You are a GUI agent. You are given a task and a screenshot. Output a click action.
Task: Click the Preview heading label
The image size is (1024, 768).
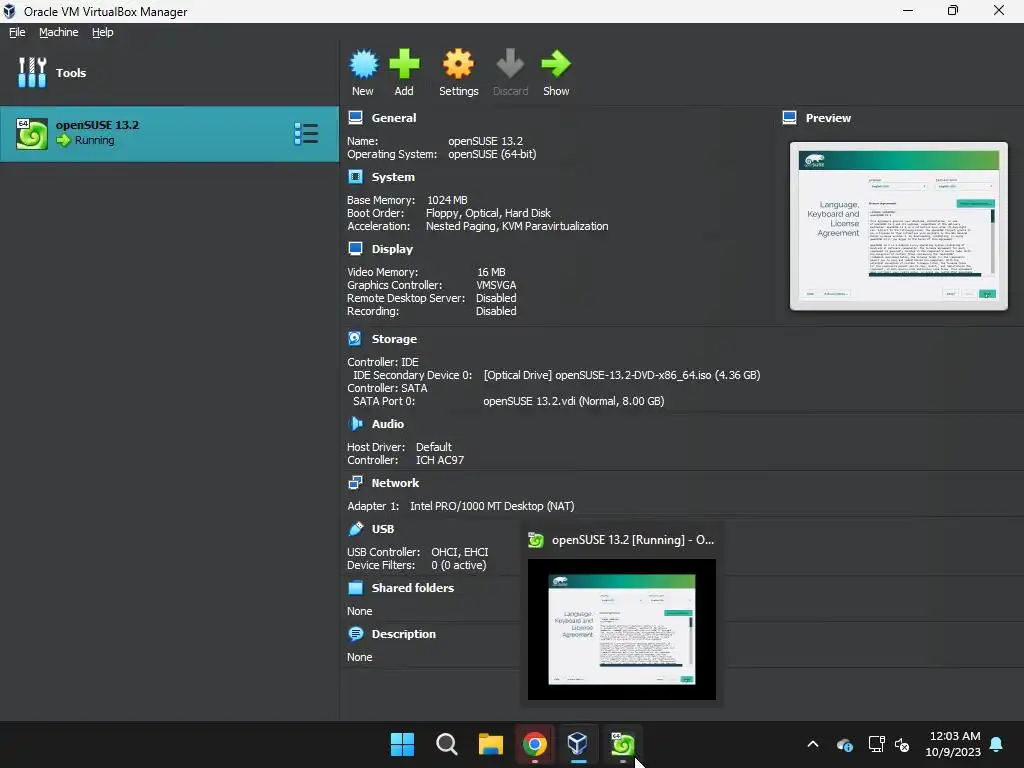(828, 118)
